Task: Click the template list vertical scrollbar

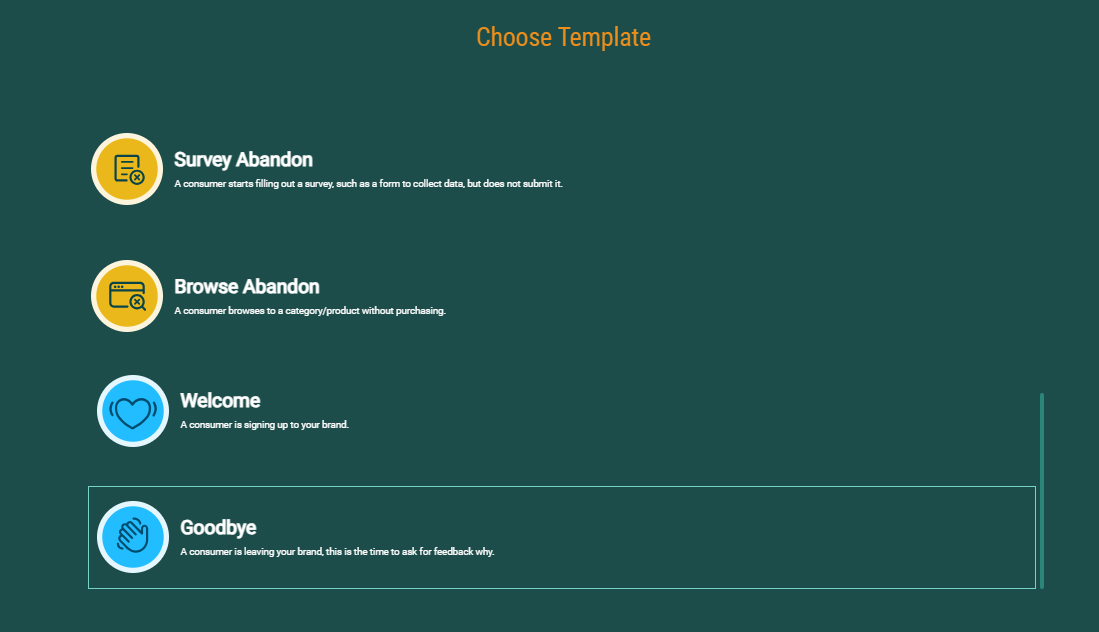Action: tap(1042, 490)
